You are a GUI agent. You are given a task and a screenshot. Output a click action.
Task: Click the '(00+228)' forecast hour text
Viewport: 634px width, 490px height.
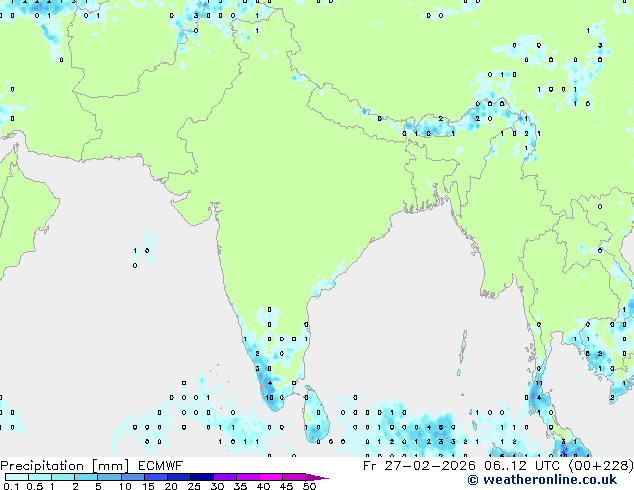601,466
